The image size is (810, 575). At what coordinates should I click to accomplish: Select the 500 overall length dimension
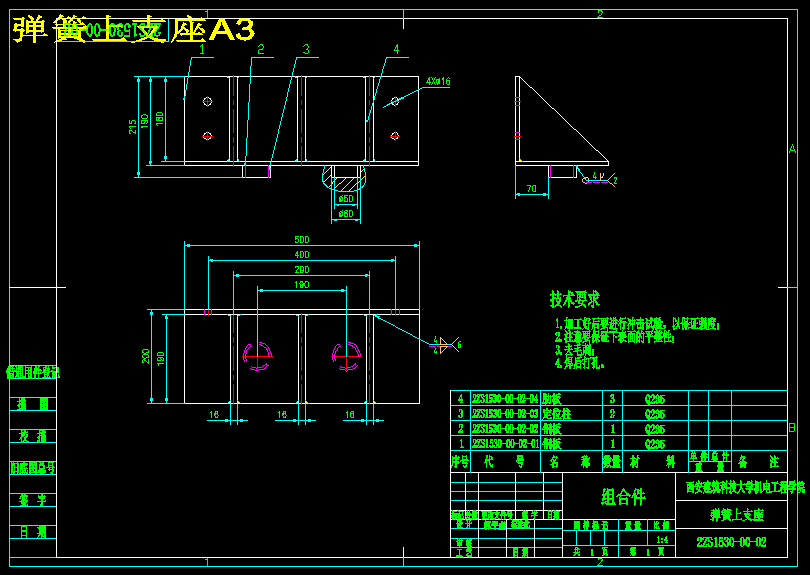[302, 240]
